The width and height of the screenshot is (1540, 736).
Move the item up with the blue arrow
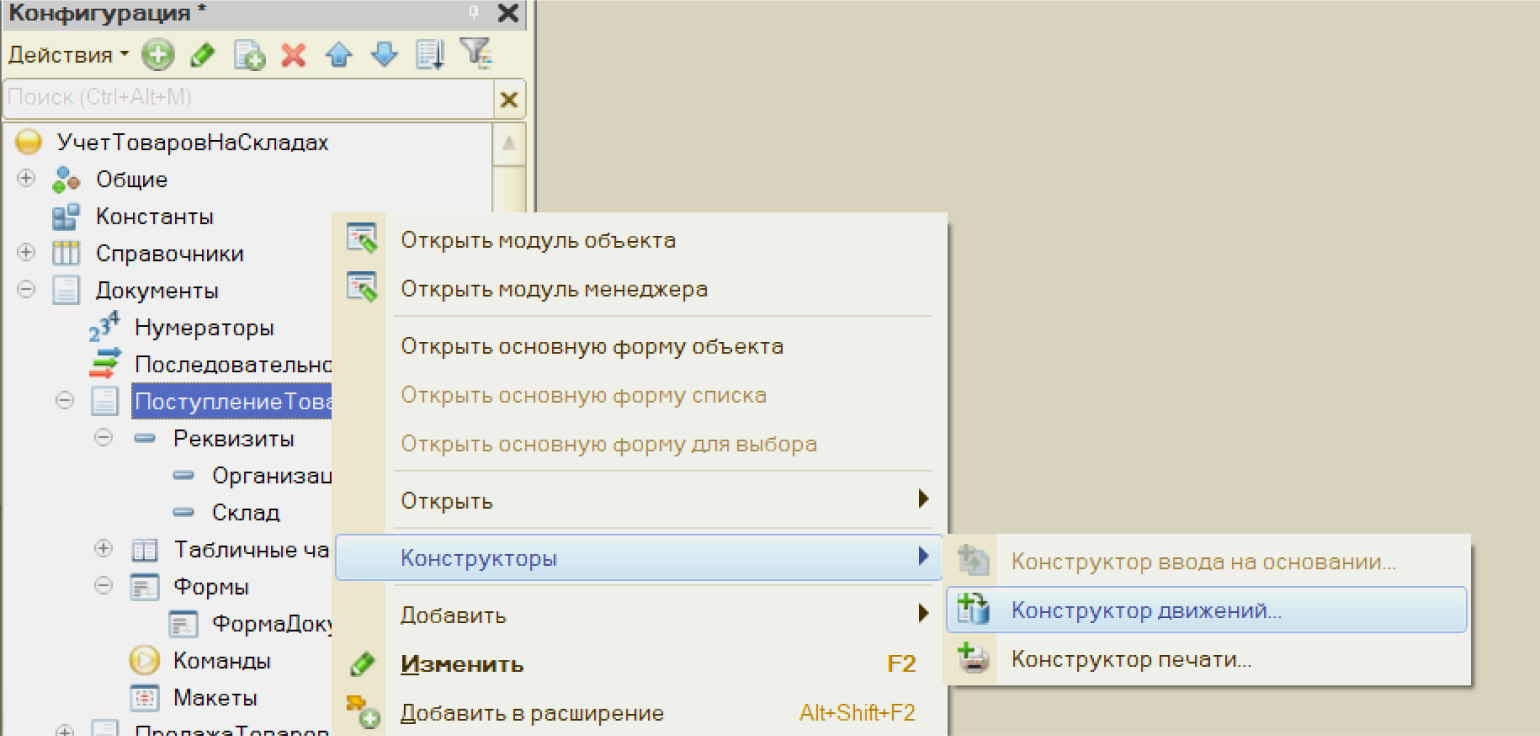click(x=339, y=55)
